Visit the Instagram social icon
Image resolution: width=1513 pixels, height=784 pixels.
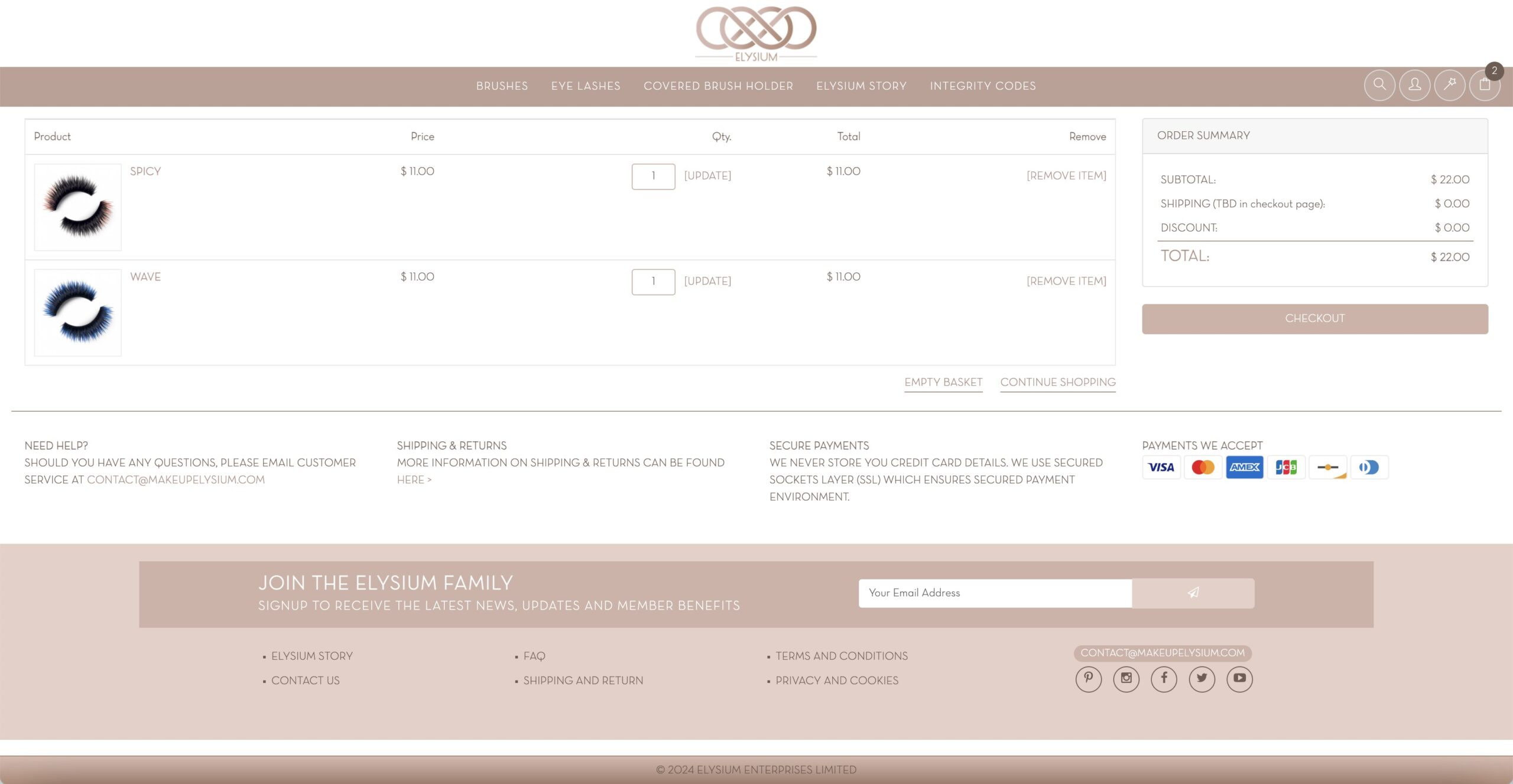[1126, 678]
